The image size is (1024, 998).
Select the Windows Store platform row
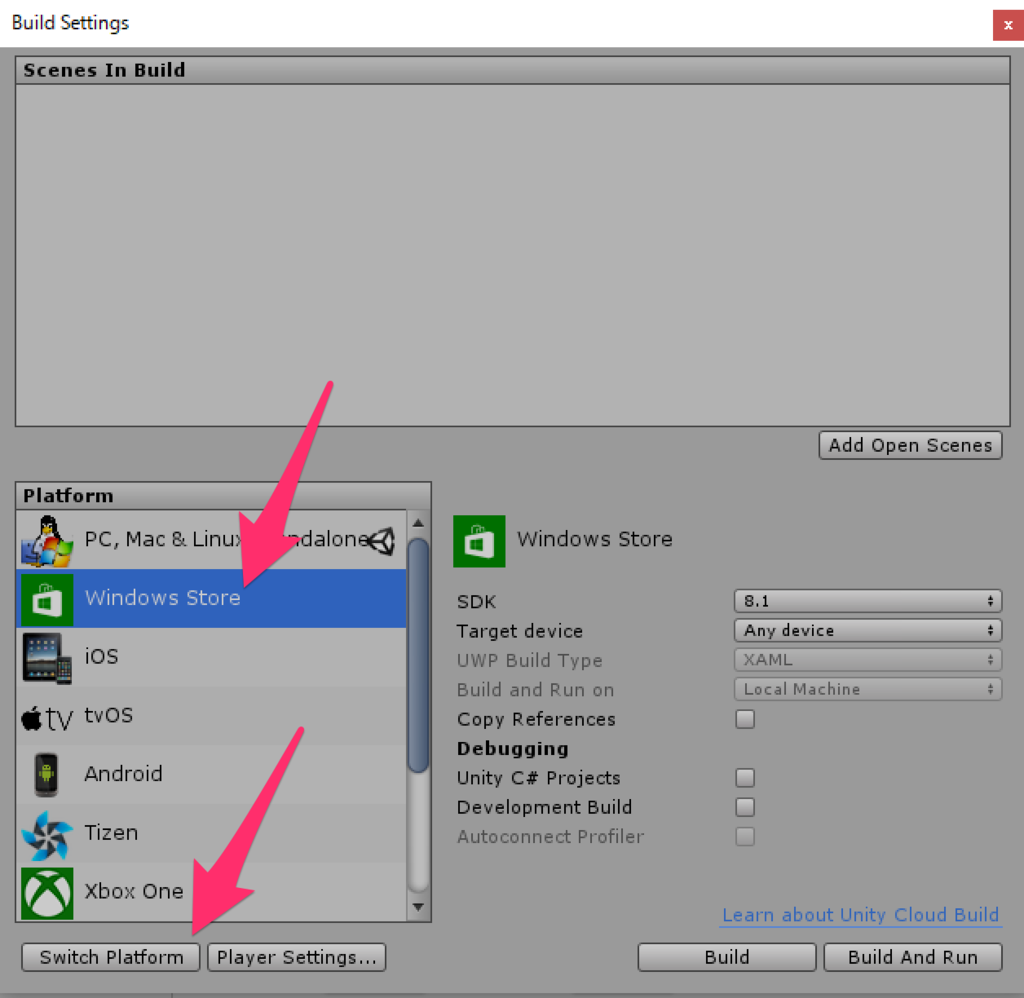coord(211,598)
